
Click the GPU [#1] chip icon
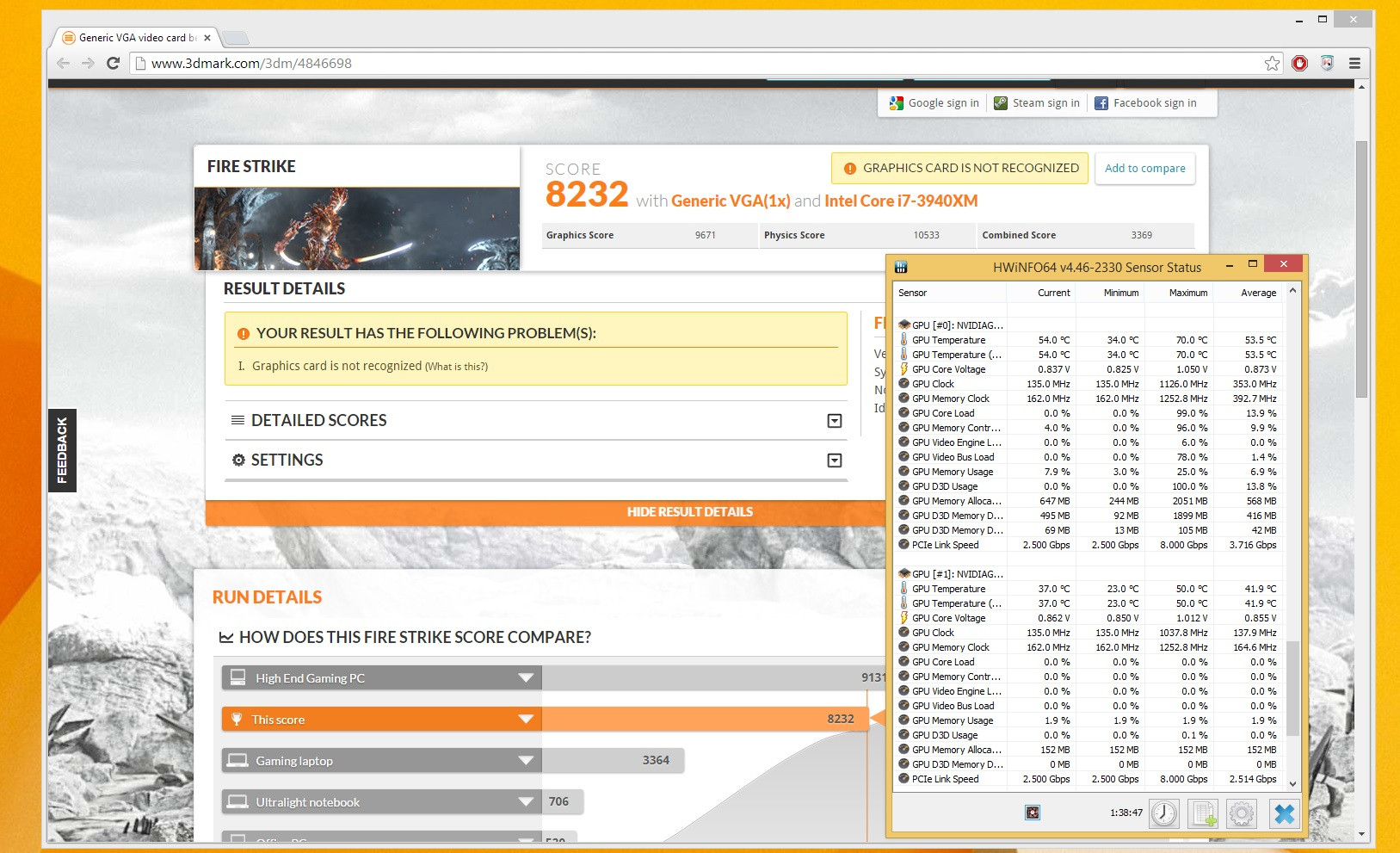click(x=904, y=574)
